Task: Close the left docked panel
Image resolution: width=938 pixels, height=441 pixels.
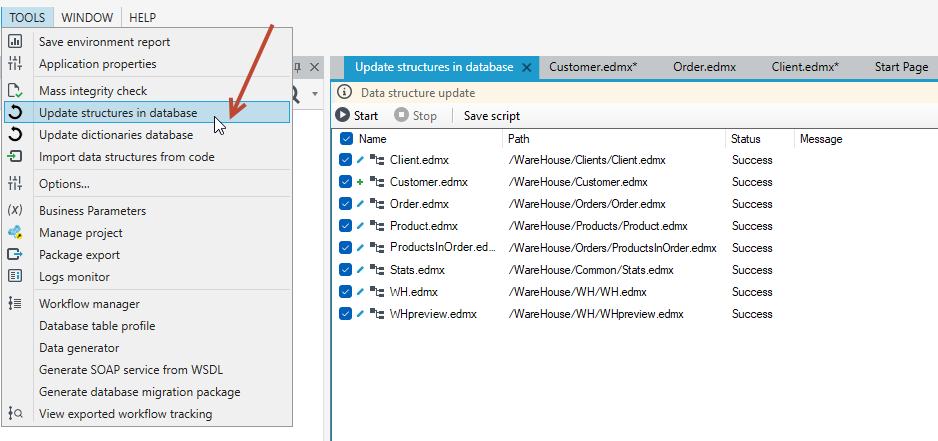Action: 314,68
